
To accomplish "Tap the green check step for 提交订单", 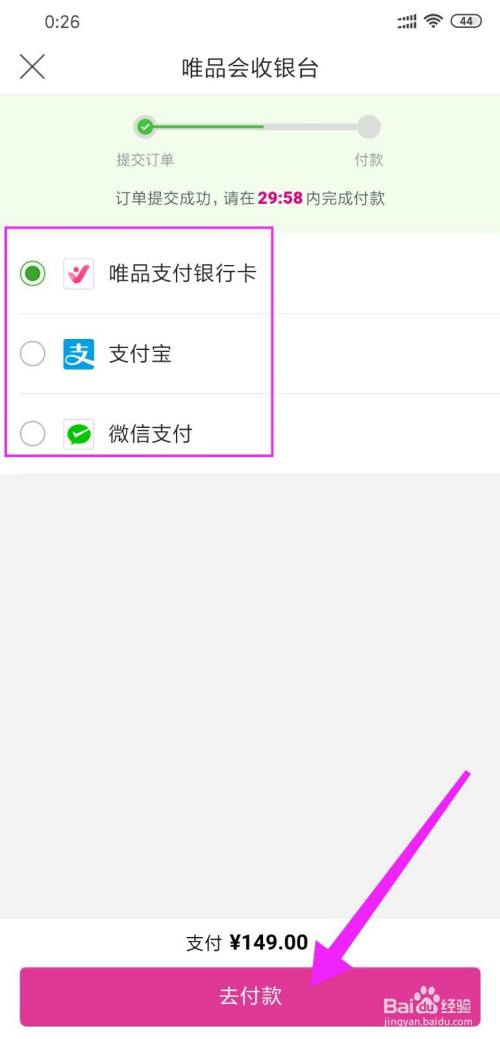I will [145, 126].
